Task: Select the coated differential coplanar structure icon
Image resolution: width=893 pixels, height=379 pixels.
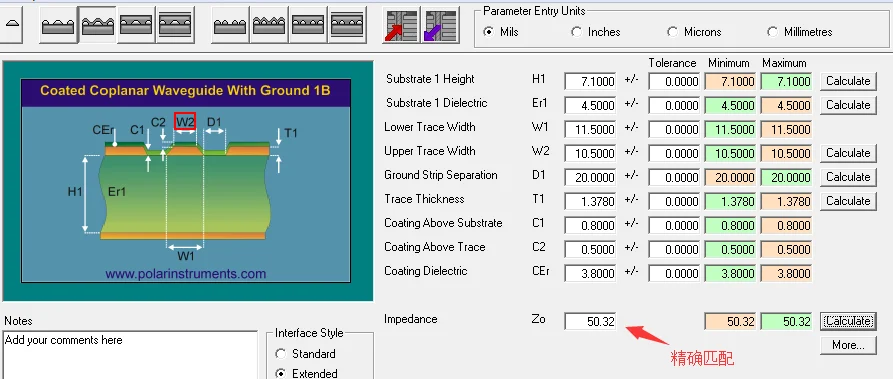Action: coord(269,25)
